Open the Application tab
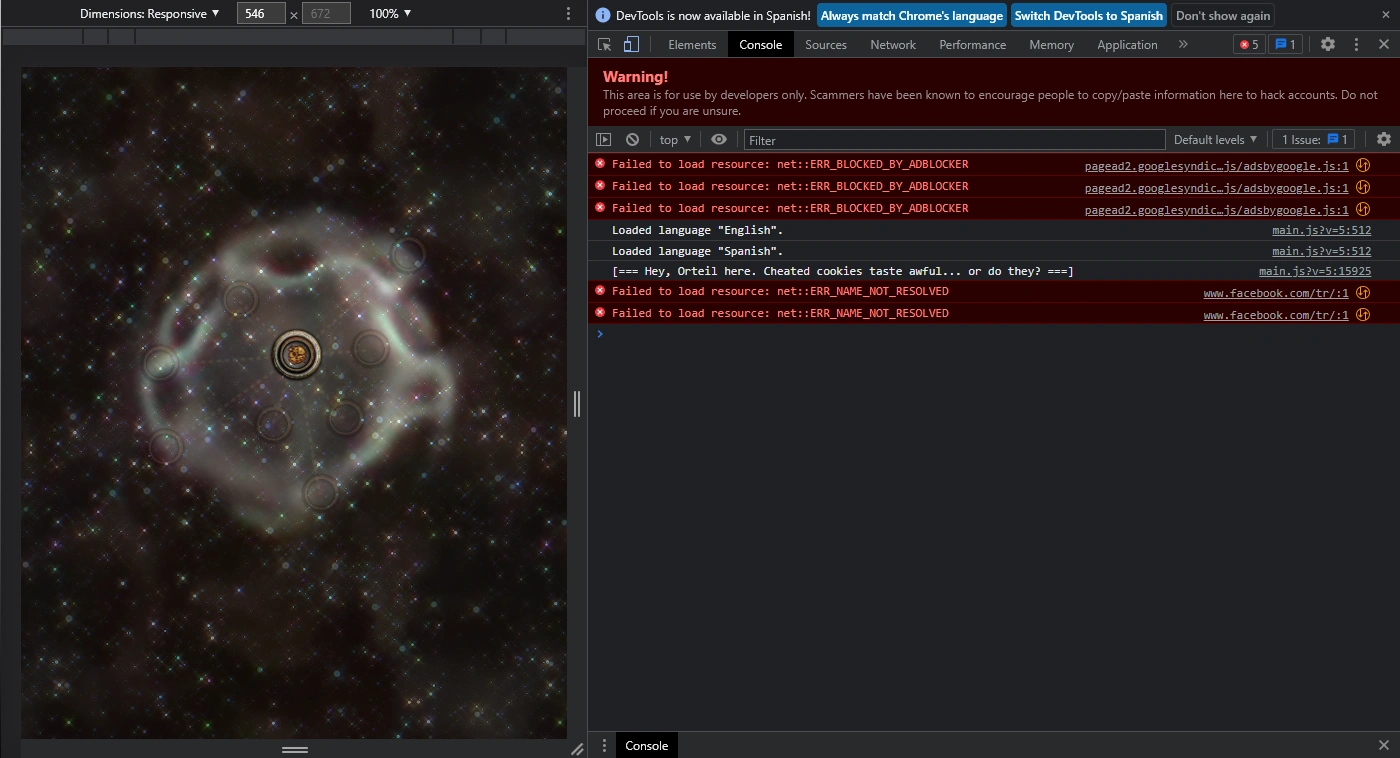Viewport: 1400px width, 758px height. coord(1127,44)
